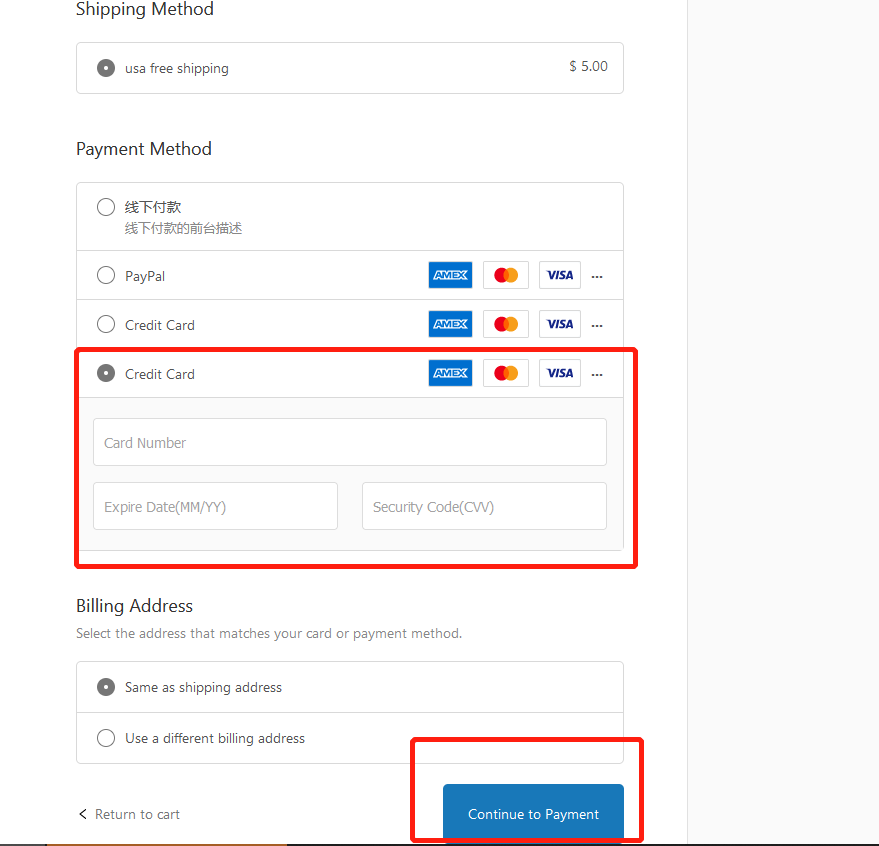The width and height of the screenshot is (879, 846).
Task: Click the VISA icon in PayPal row
Action: 559,275
